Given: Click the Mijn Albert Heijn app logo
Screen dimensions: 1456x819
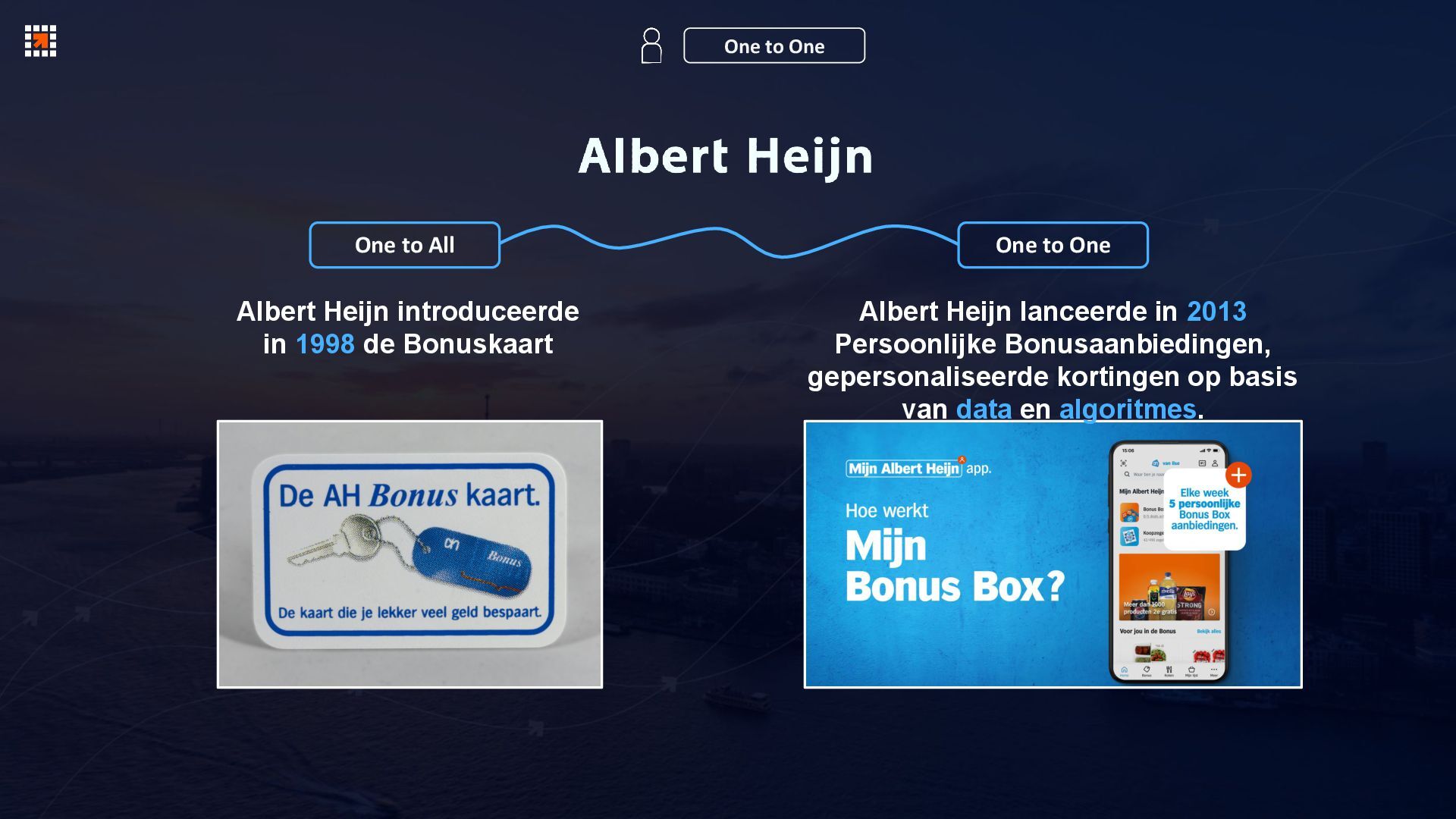Looking at the screenshot, I should click(918, 468).
